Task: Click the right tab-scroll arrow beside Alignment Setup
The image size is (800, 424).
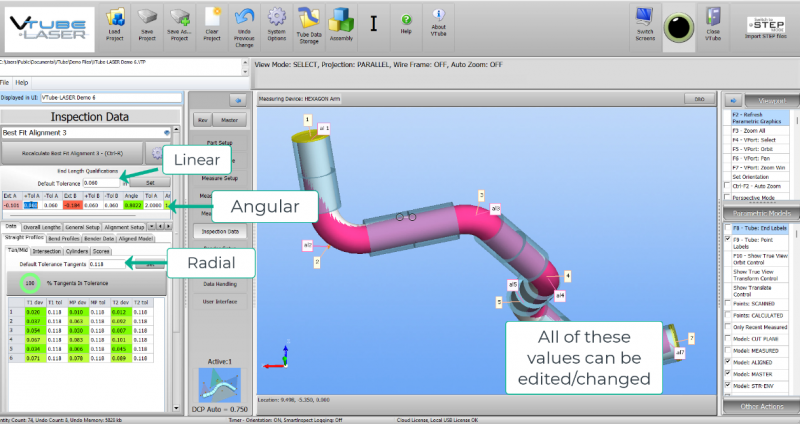Action: pyautogui.click(x=168, y=227)
